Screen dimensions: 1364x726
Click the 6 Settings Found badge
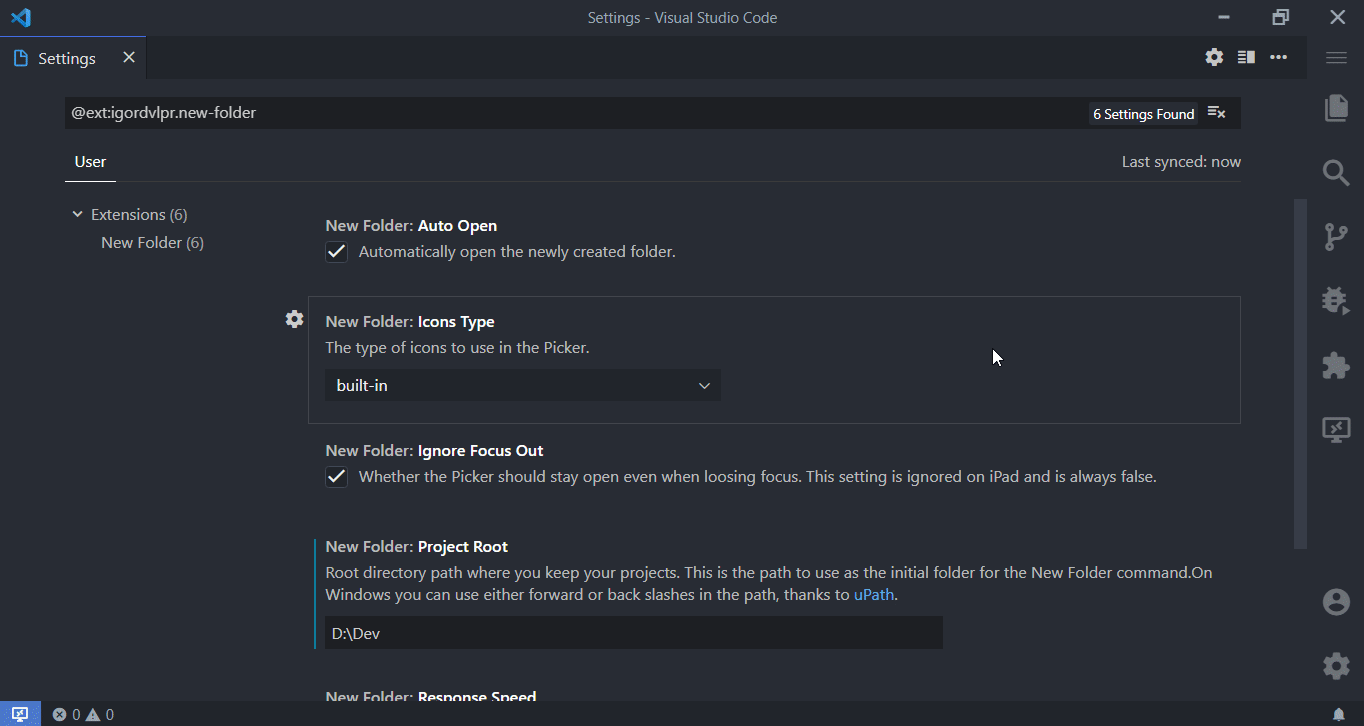point(1143,114)
